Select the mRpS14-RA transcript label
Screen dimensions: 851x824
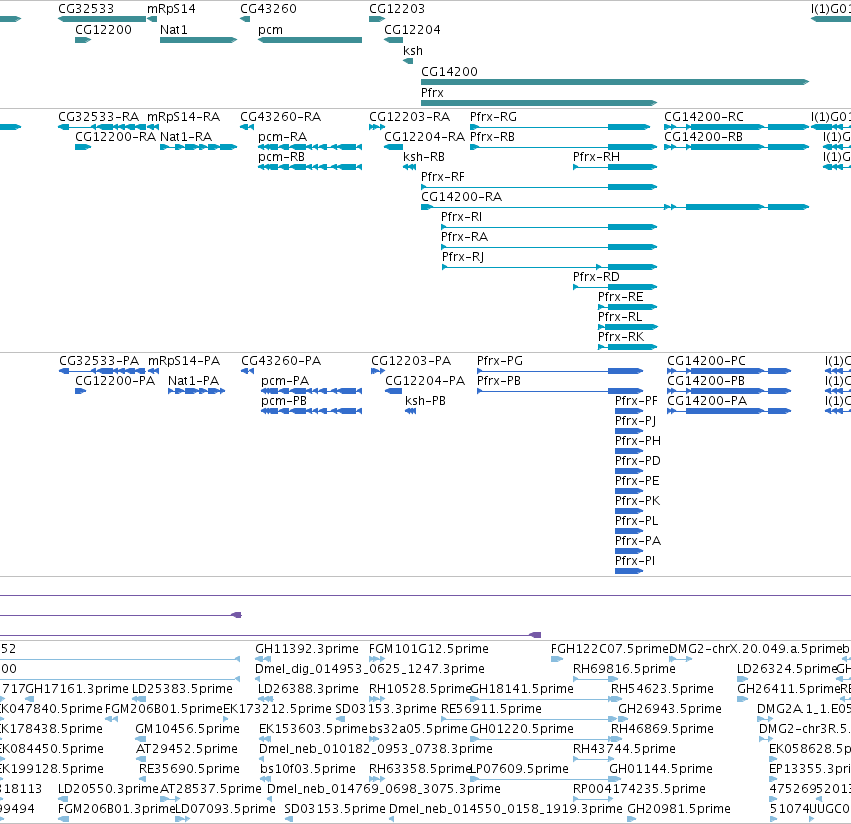183,117
